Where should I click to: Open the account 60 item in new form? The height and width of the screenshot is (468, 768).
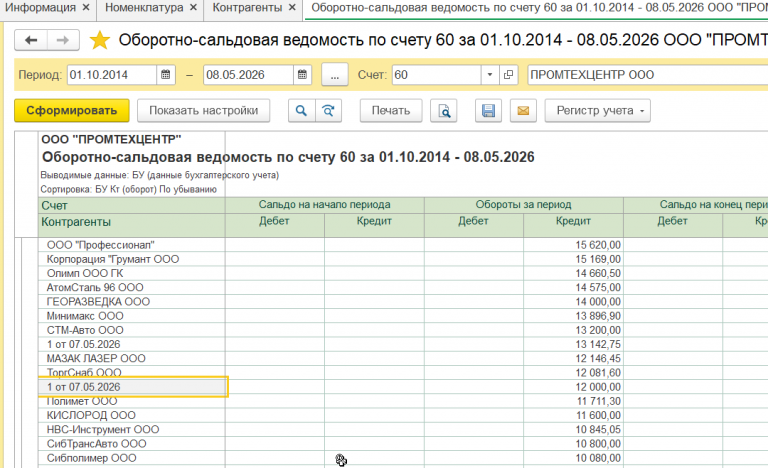coord(508,75)
